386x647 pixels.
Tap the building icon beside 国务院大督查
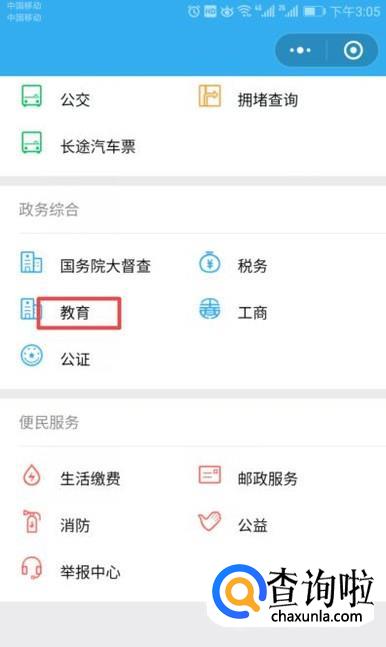point(31,262)
